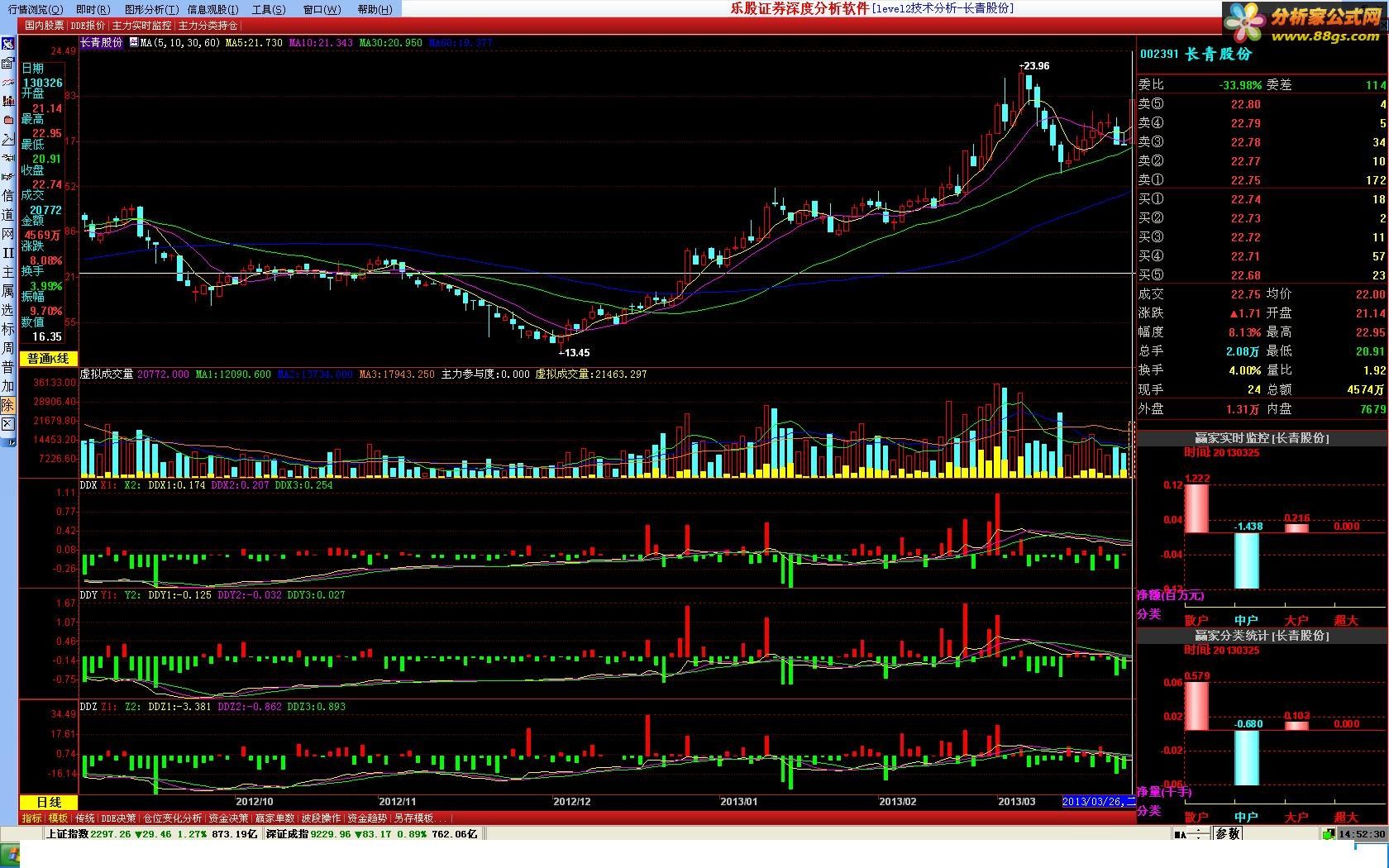This screenshot has height=868, width=1389.
Task: Select the 波段操作 template tab
Action: [x=321, y=818]
